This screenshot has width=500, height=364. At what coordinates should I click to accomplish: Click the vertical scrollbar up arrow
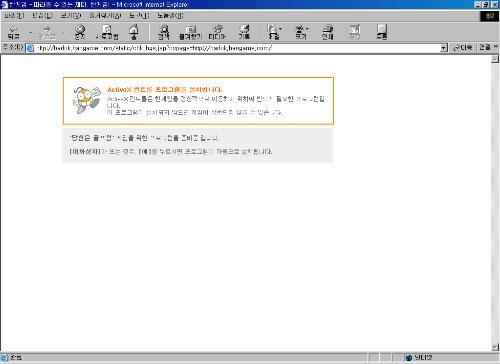tap(495, 59)
